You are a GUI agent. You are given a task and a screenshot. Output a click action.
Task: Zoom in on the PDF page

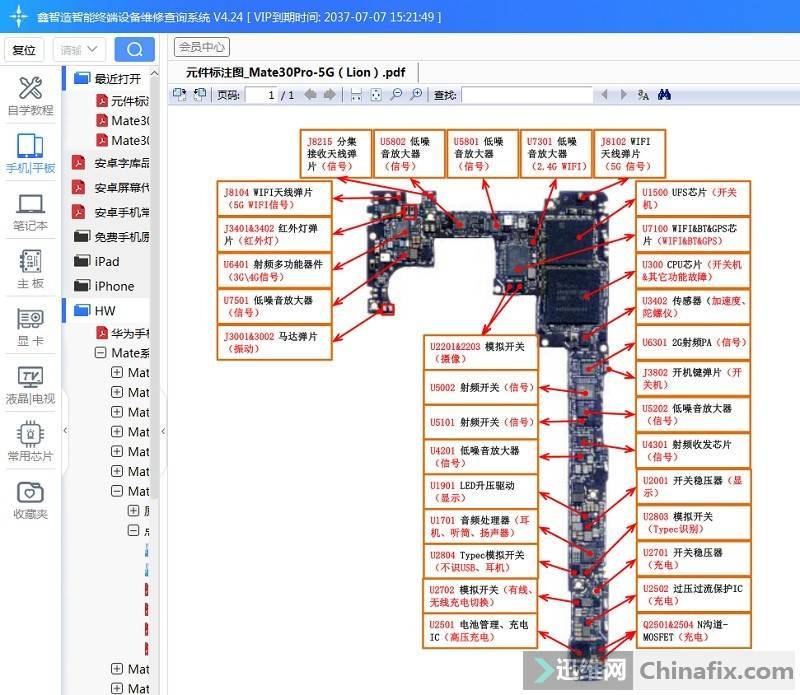(413, 95)
